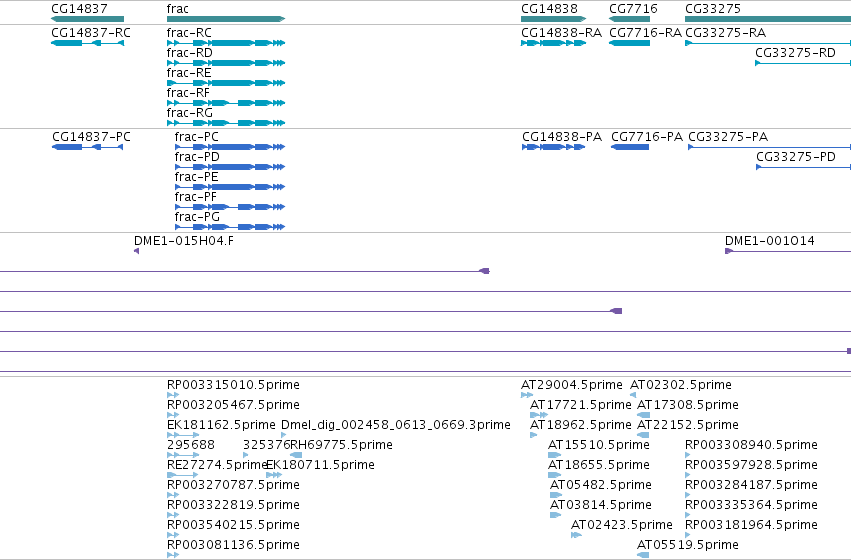Open transcript frac-RE details
This screenshot has width=851, height=560.
226,83
